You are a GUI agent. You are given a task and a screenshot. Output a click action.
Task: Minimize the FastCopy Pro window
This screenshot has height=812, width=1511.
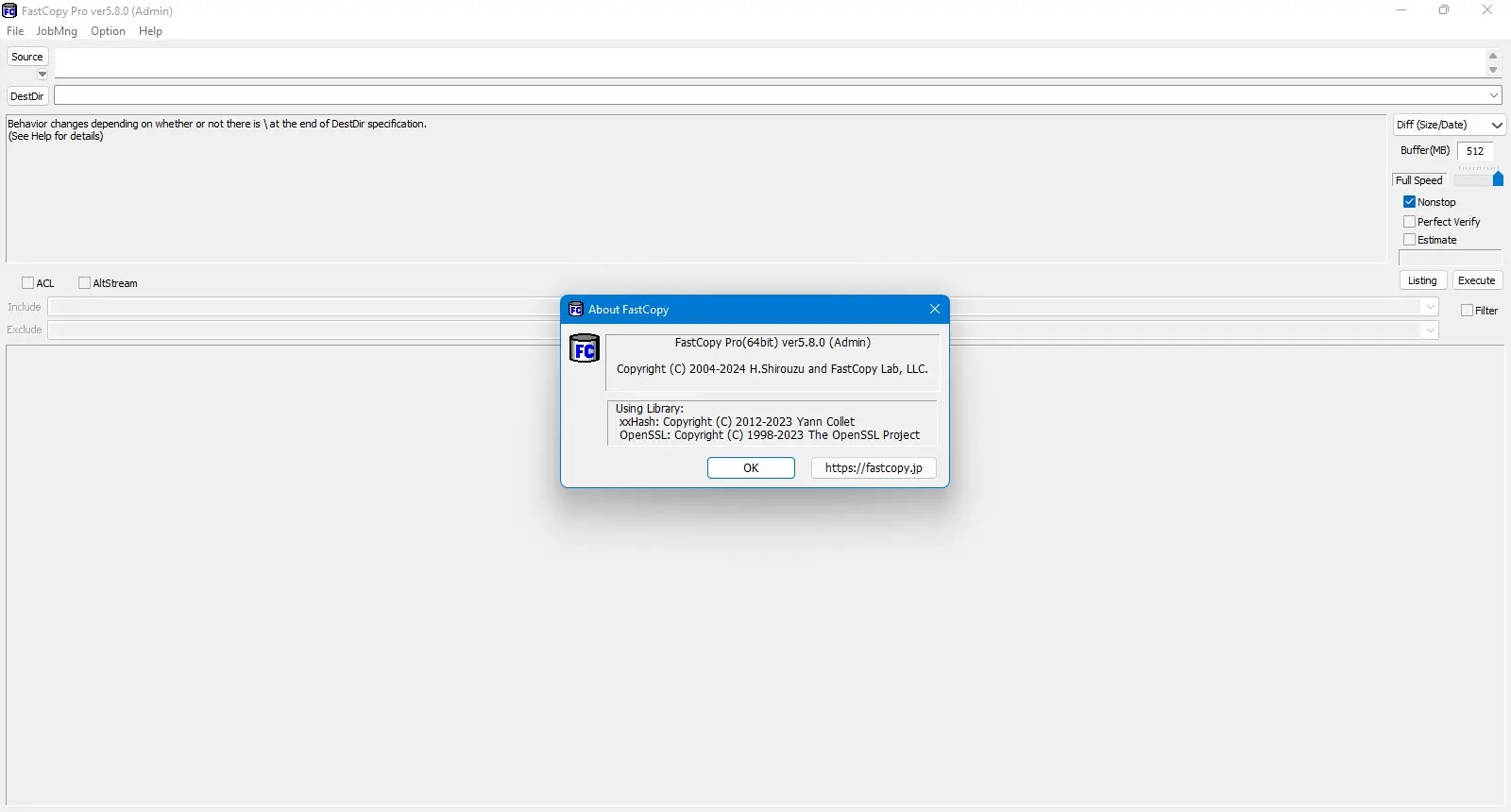pos(1401,10)
